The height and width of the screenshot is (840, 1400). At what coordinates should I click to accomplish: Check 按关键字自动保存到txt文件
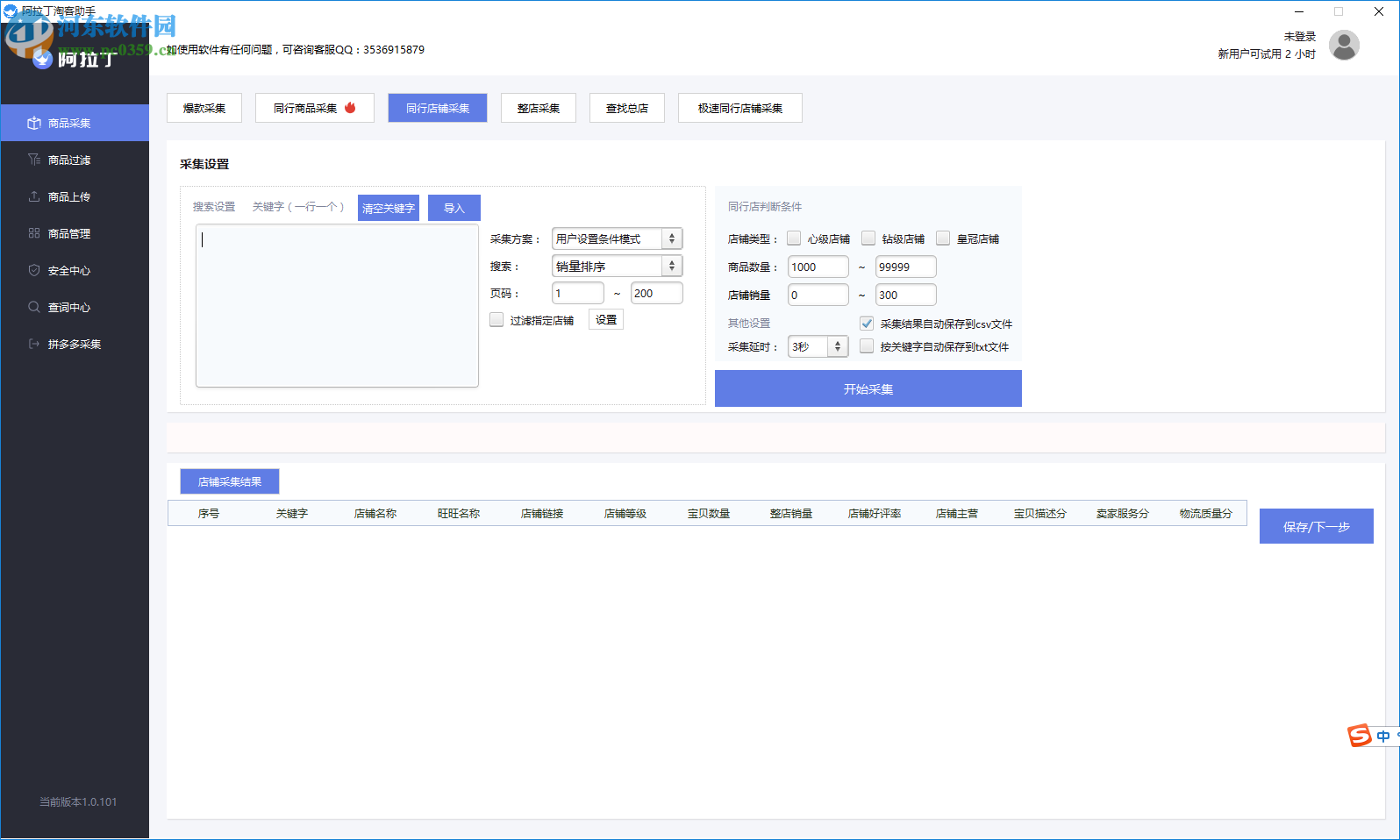click(x=867, y=345)
